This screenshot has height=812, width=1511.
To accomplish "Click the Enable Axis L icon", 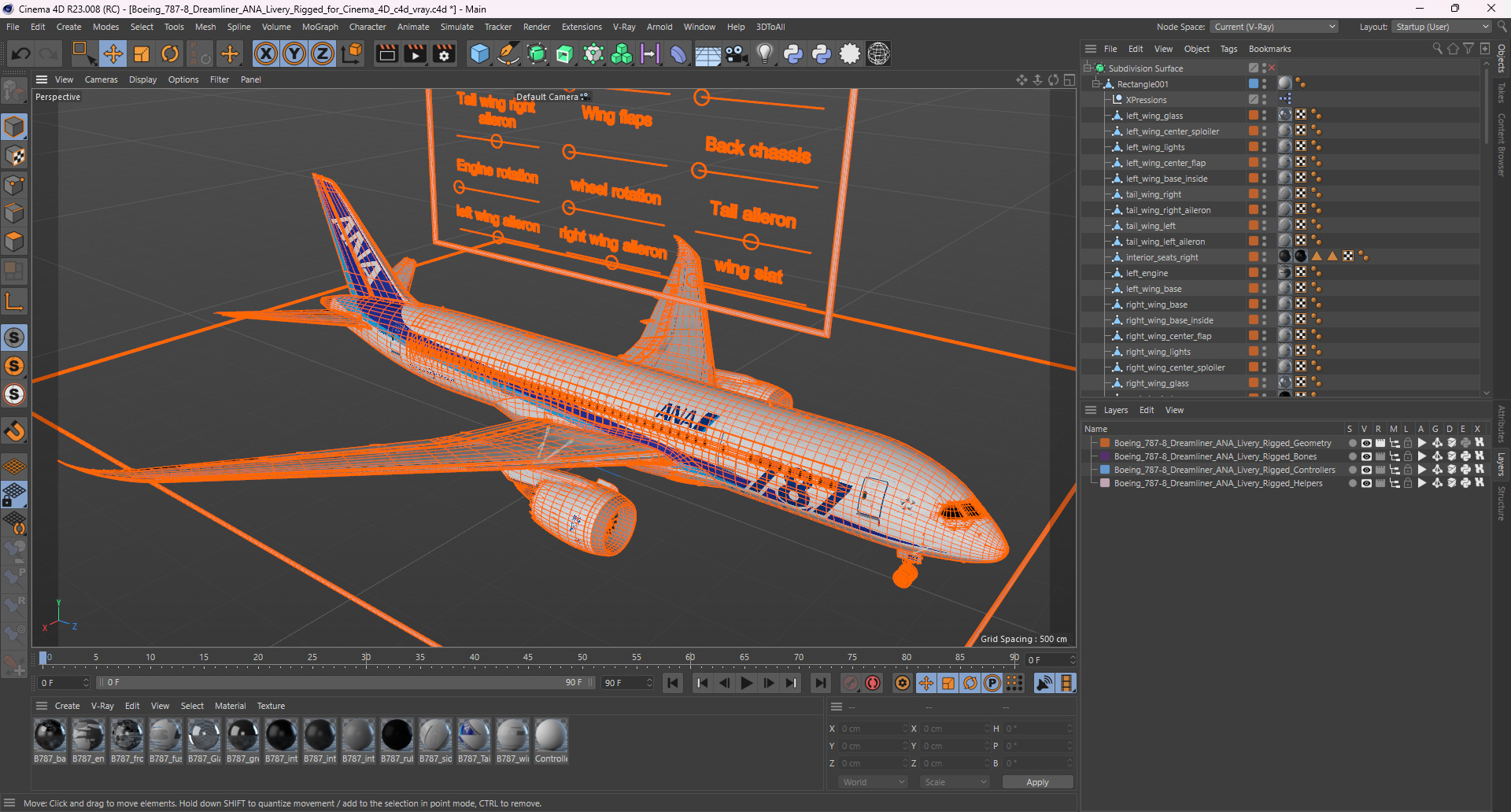I will click(x=14, y=301).
